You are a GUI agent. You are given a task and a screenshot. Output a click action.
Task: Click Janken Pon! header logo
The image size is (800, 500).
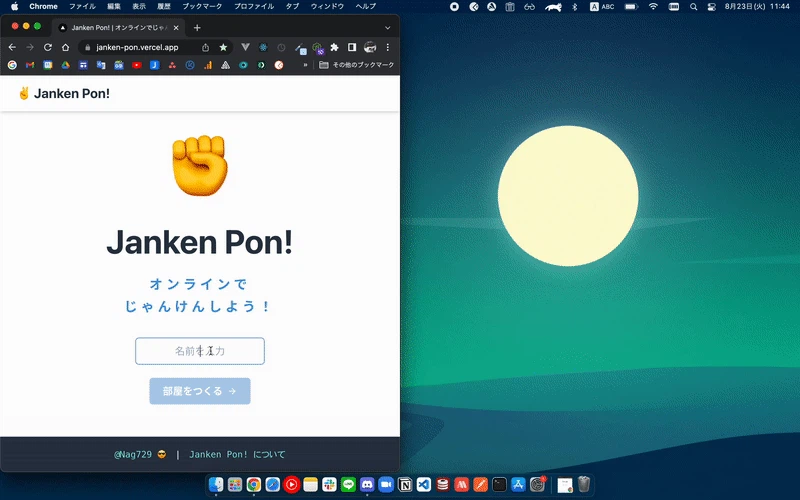[x=64, y=93]
